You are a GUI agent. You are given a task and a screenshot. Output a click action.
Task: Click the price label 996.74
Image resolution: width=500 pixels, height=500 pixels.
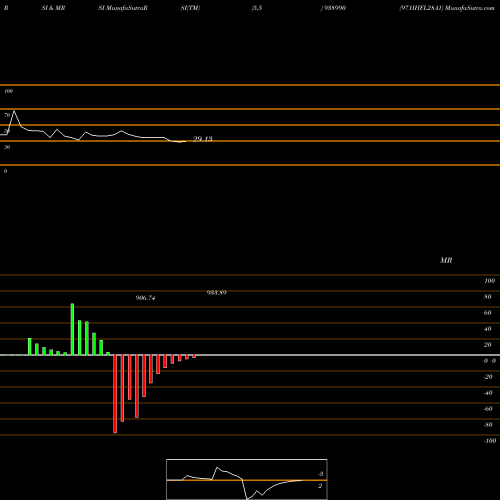coord(145,298)
